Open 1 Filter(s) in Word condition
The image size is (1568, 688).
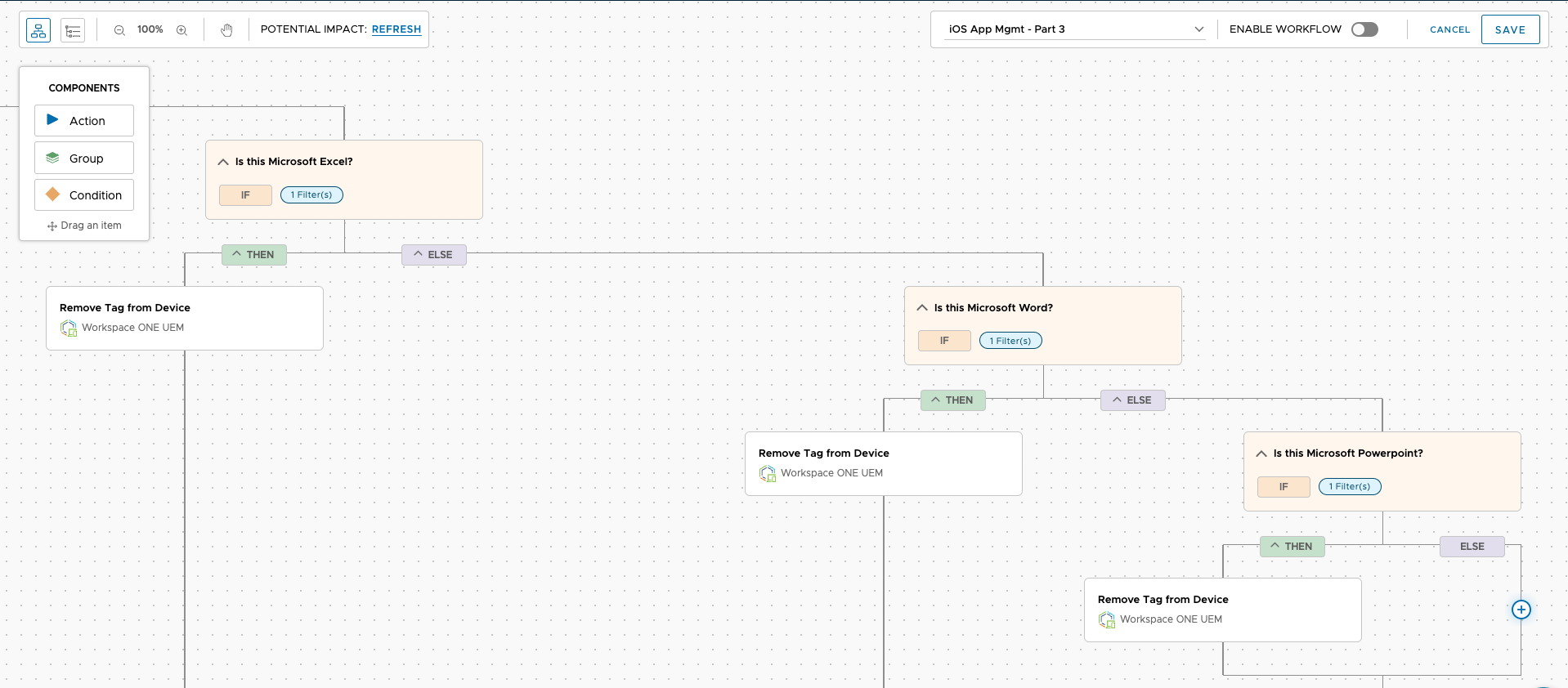tap(1010, 341)
